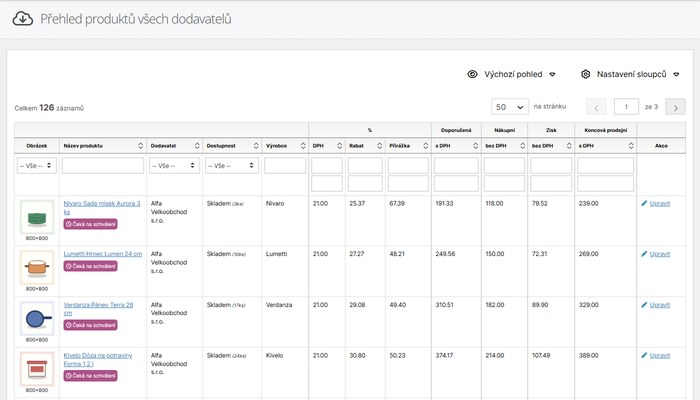Click the Zisk value 107.49
The height and width of the screenshot is (400, 700).
tap(541, 356)
